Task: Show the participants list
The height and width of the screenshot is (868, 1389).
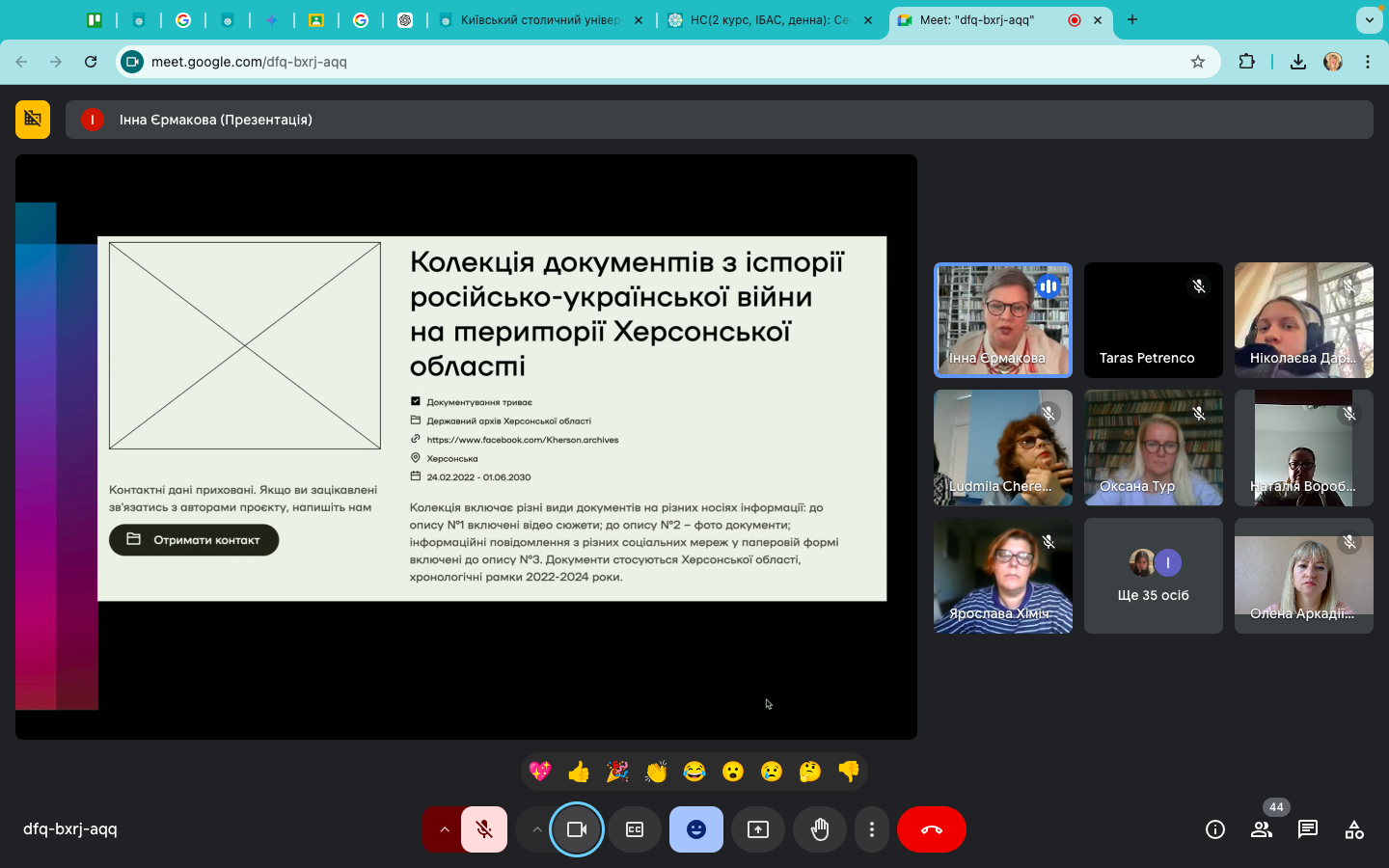Action: pos(1262,829)
